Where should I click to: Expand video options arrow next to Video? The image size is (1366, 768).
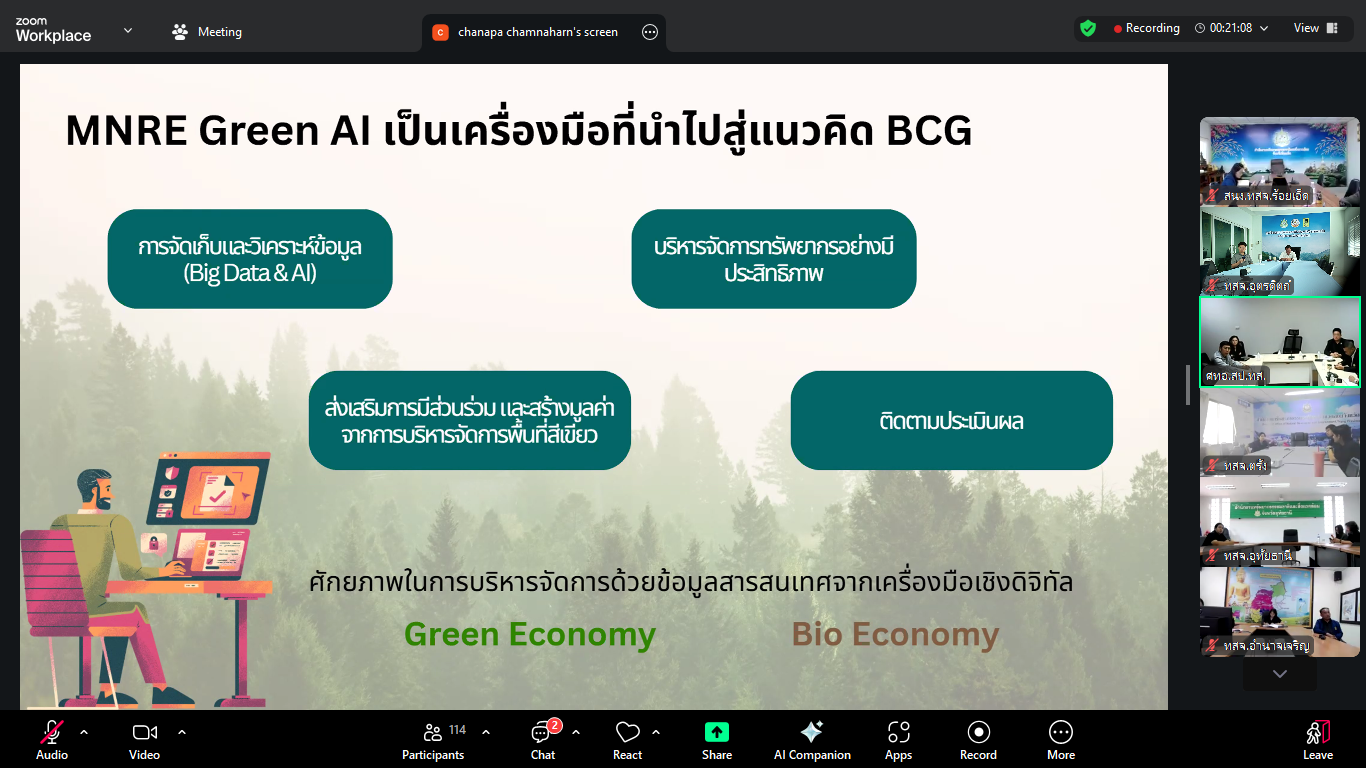pyautogui.click(x=182, y=732)
